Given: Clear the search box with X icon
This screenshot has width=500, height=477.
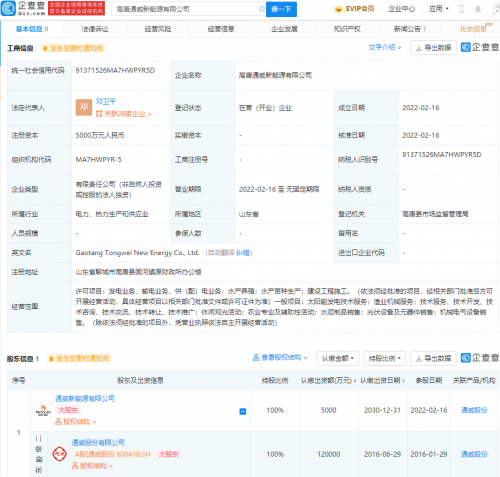Looking at the screenshot, I should point(262,9).
